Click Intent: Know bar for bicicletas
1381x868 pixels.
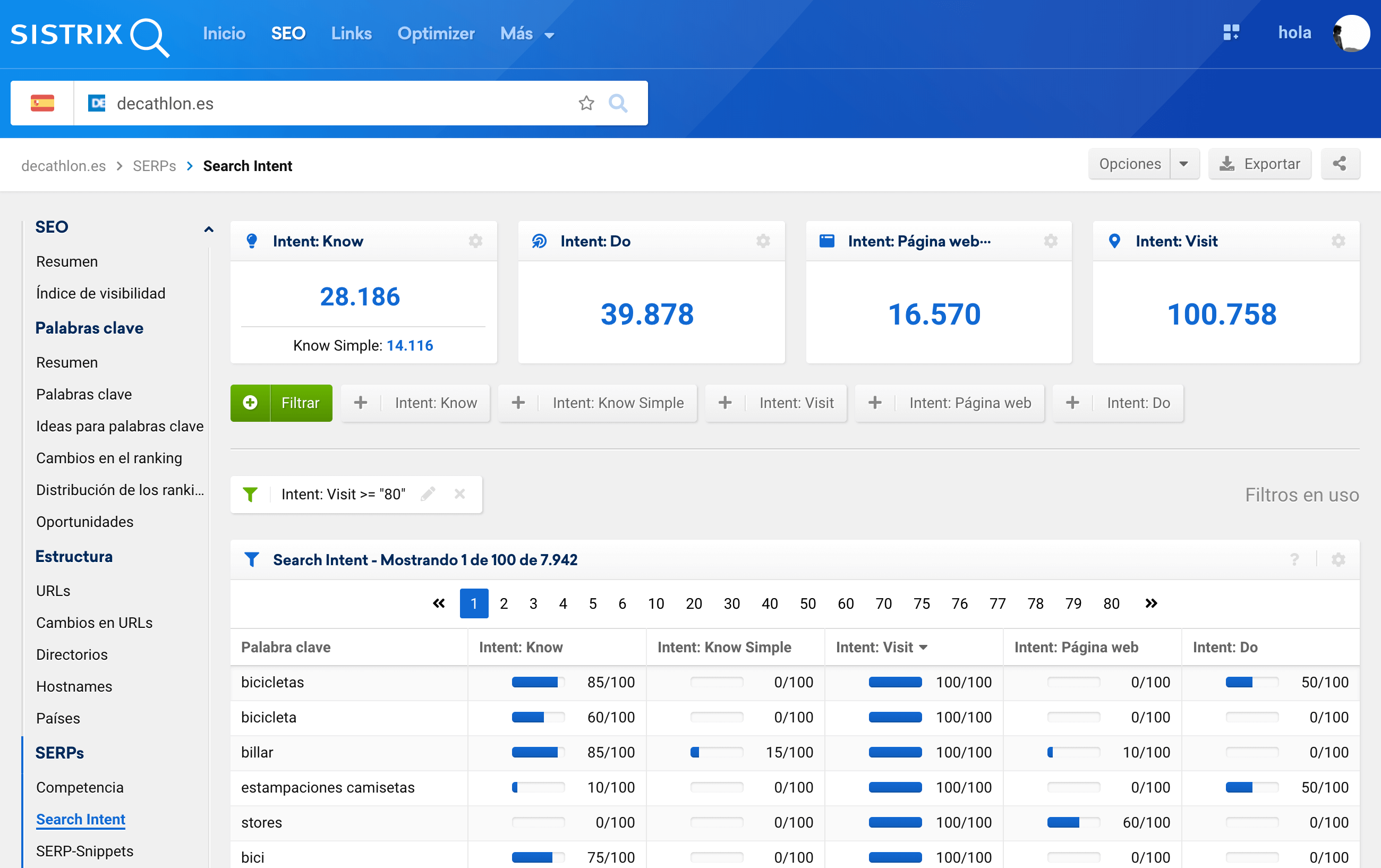click(x=538, y=682)
